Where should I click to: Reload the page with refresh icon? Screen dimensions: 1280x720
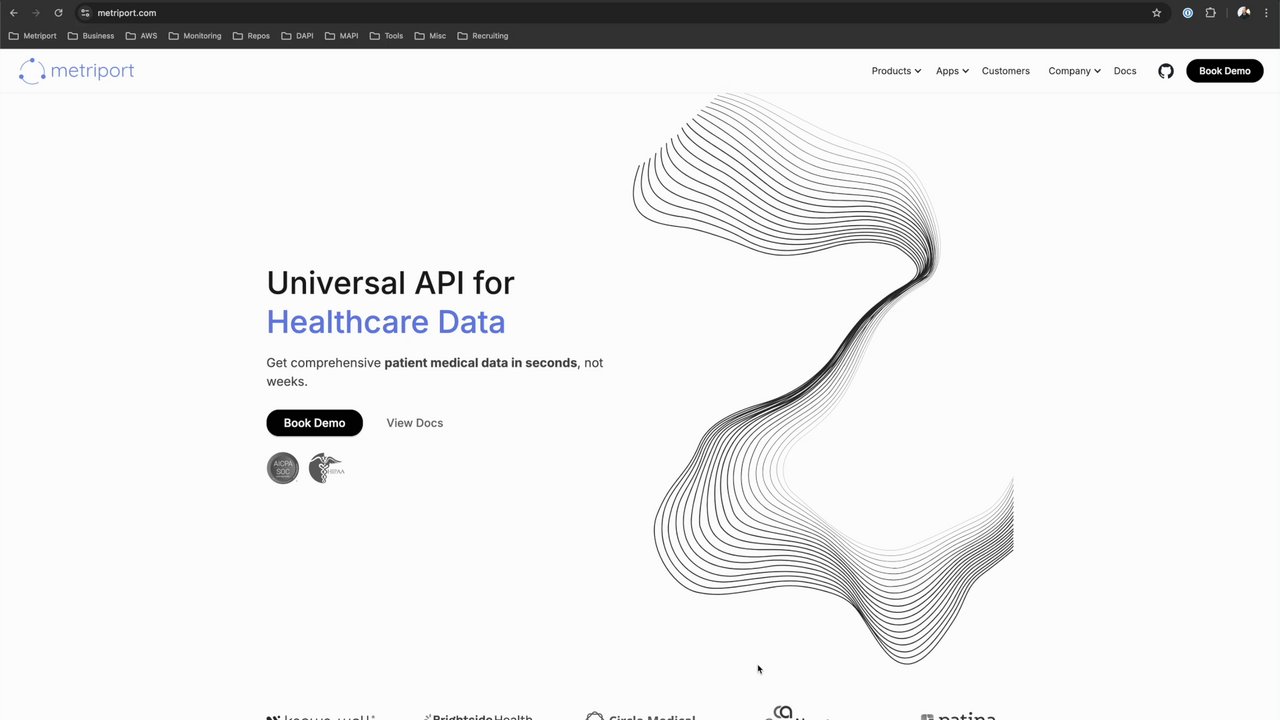58,13
